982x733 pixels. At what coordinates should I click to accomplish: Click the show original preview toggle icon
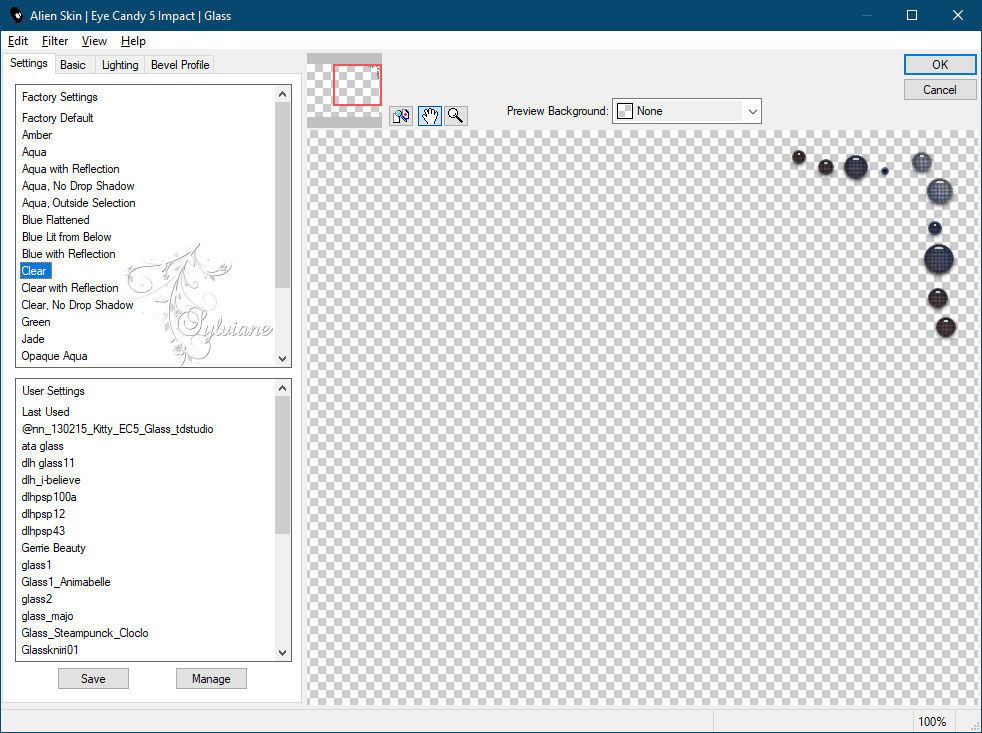coord(401,116)
